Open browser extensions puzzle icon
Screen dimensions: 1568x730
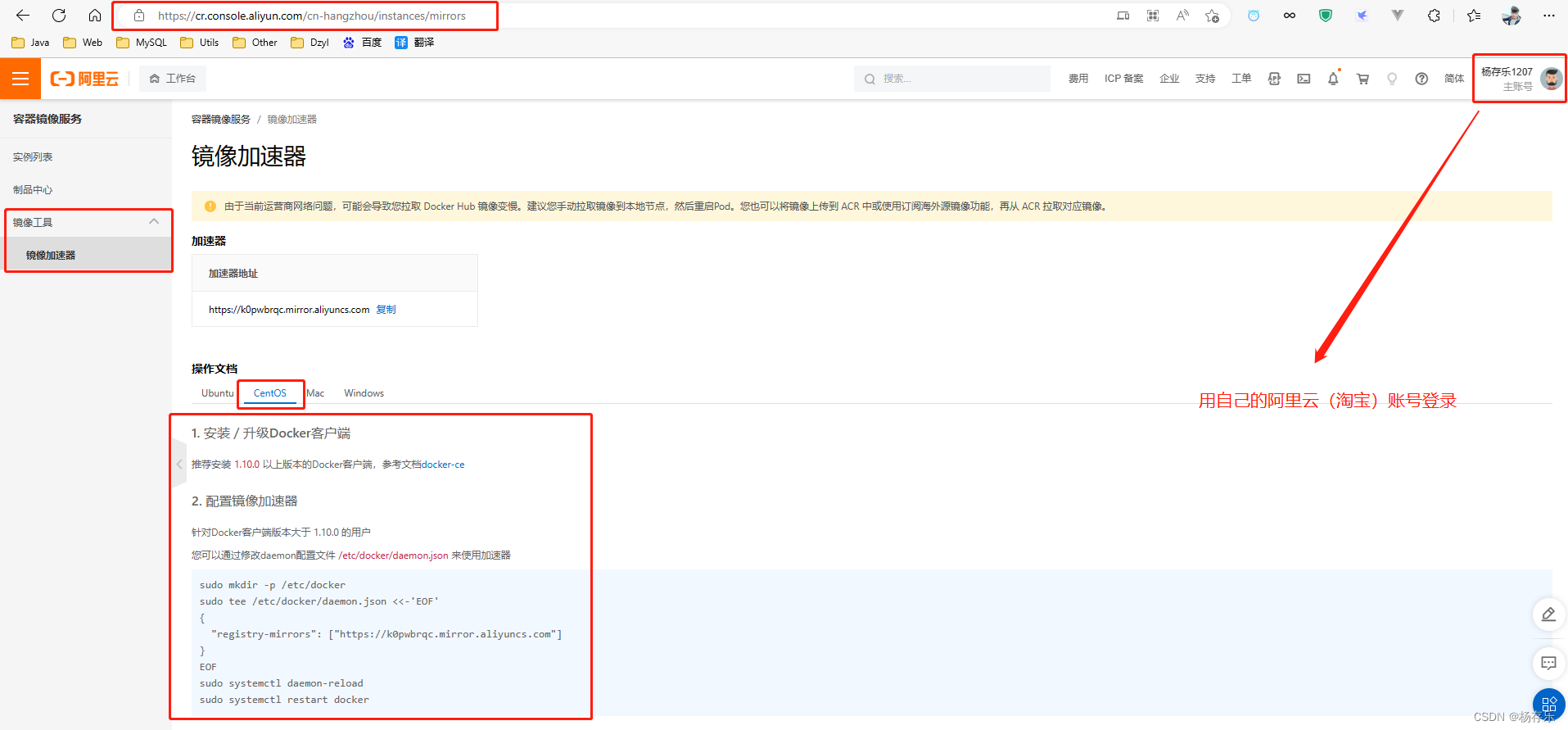[1434, 16]
